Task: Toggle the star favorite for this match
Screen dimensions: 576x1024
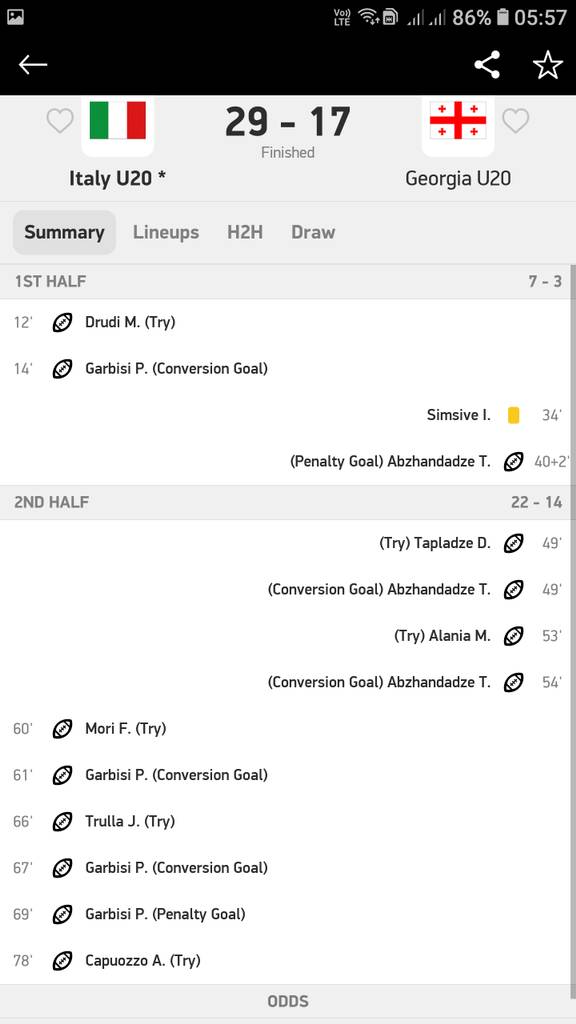Action: pos(547,65)
